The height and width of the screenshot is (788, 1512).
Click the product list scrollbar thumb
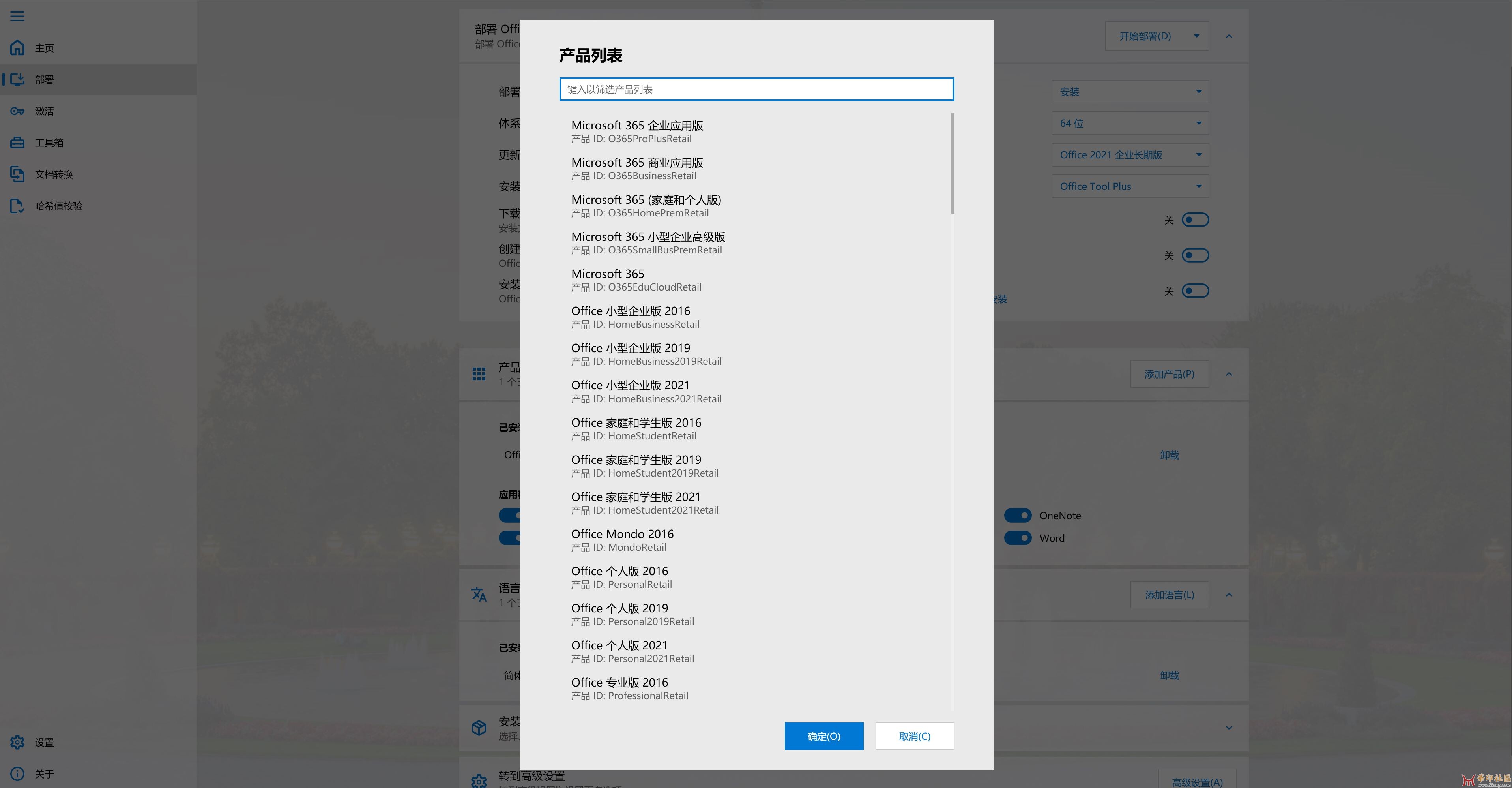[x=952, y=163]
